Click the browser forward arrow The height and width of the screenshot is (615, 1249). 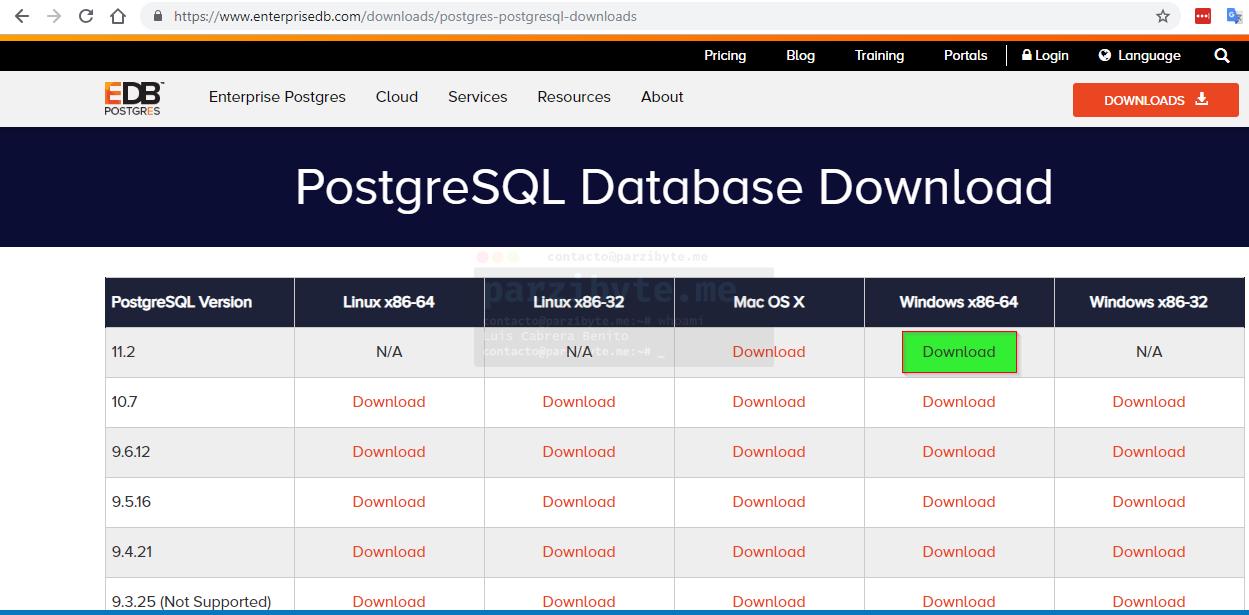[54, 16]
